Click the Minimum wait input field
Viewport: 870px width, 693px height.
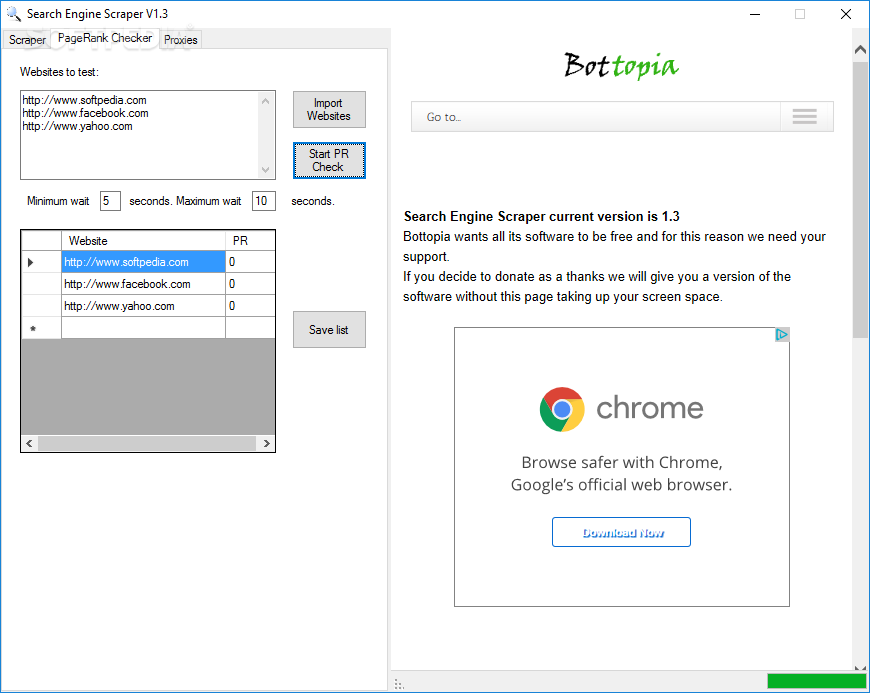pyautogui.click(x=110, y=201)
